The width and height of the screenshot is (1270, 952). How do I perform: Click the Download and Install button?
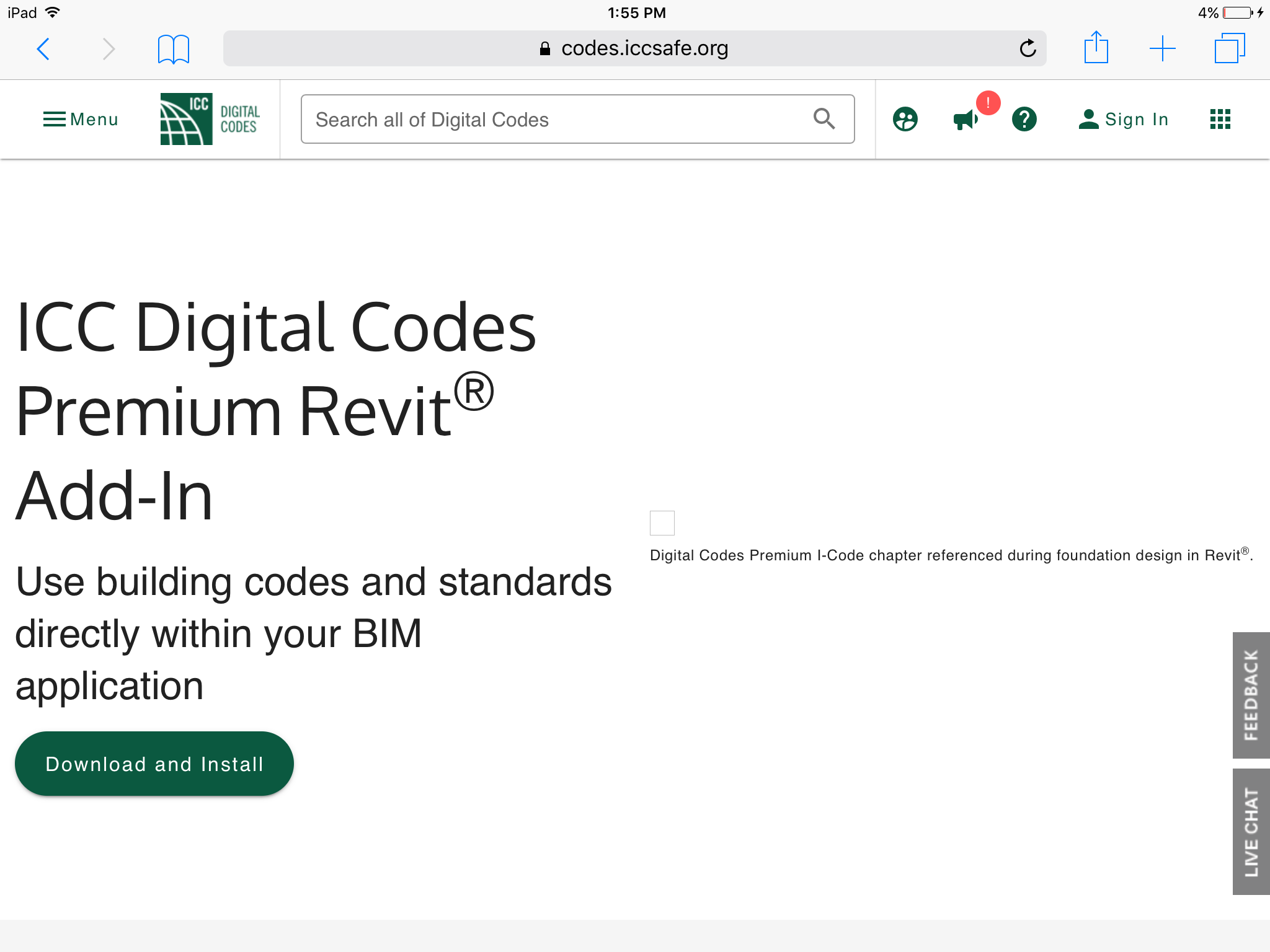point(154,764)
